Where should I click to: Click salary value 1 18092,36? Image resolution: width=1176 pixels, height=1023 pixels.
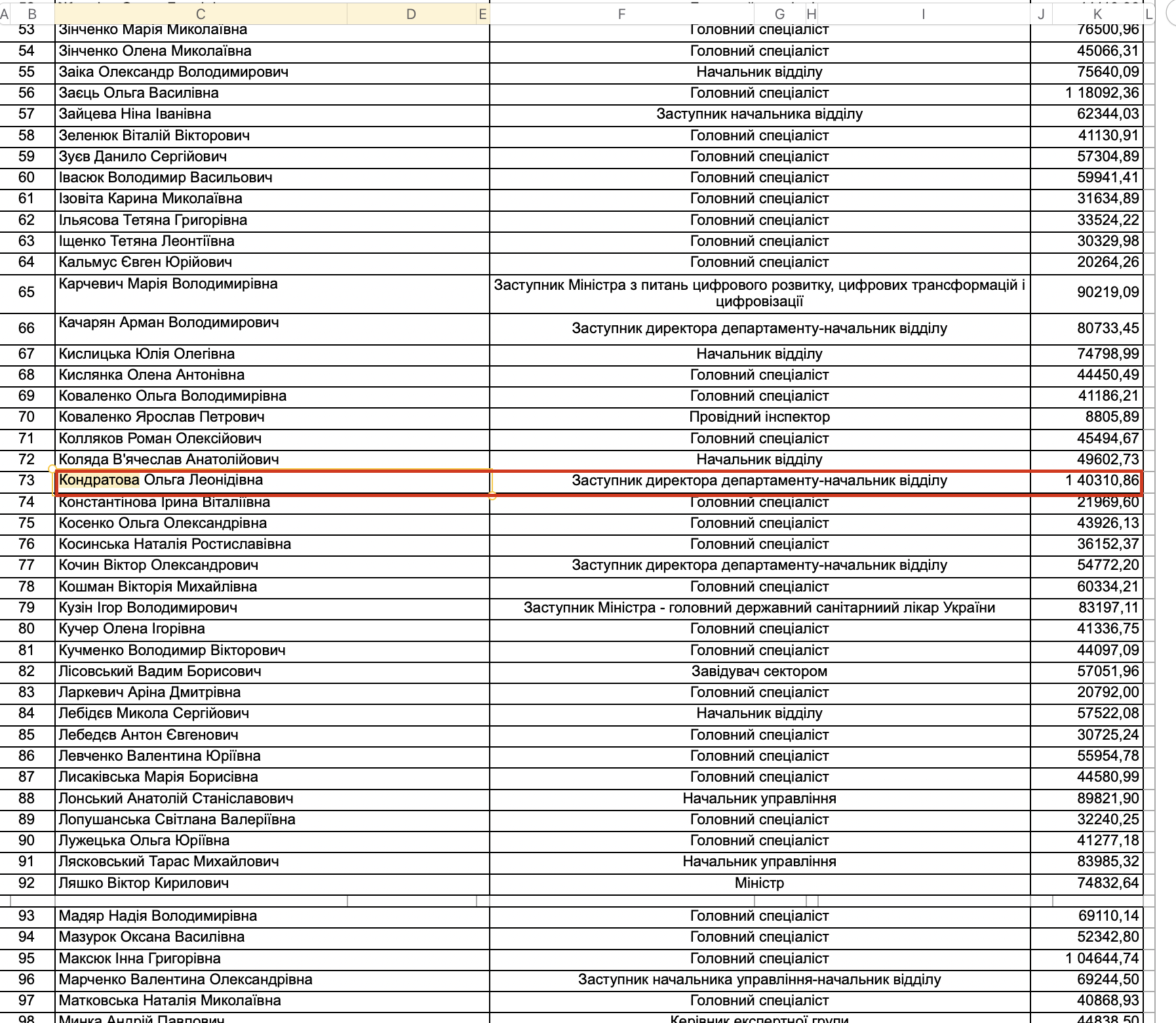click(x=1102, y=93)
